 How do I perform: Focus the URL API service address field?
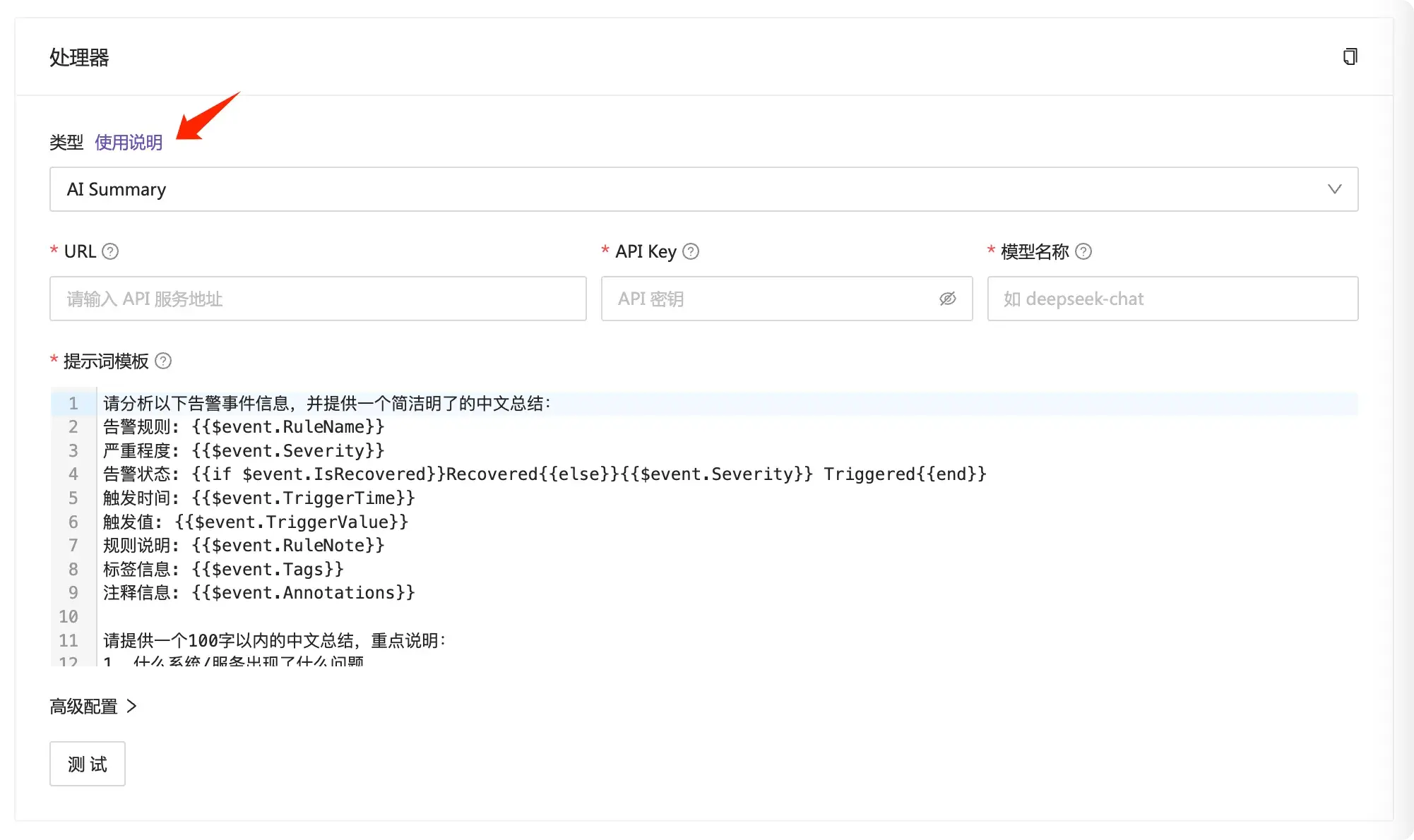pyautogui.click(x=318, y=299)
